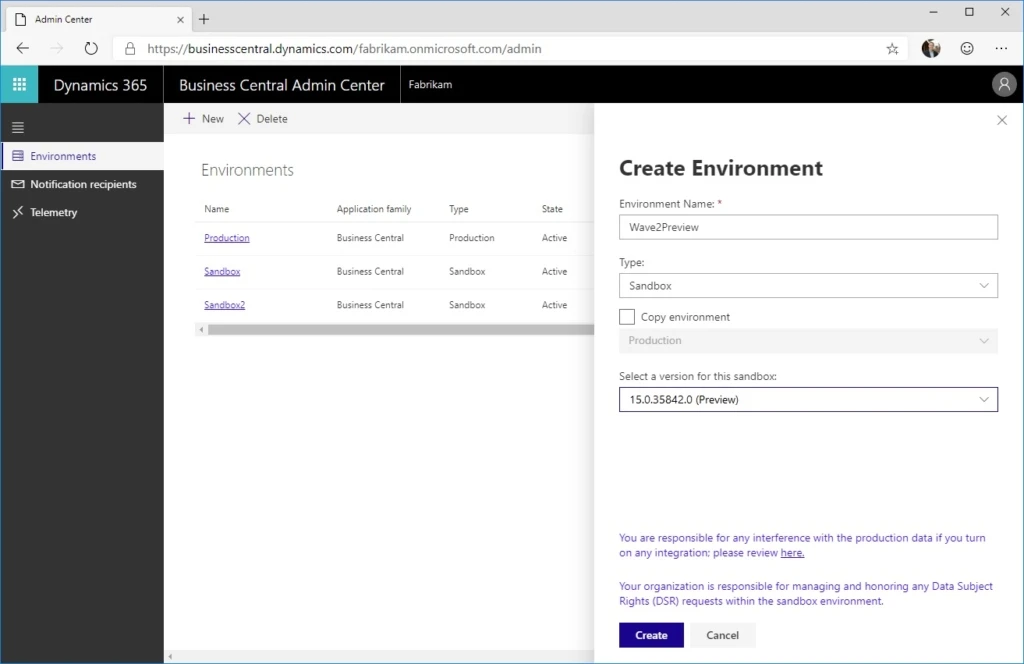Add this page to browser favorites
This screenshot has width=1024, height=664.
tap(891, 48)
